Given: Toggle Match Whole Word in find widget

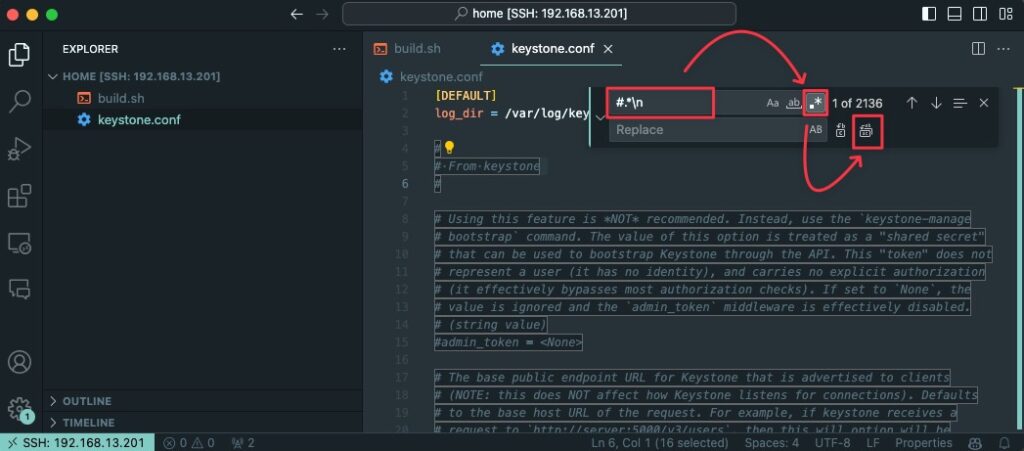Looking at the screenshot, I should [x=793, y=103].
